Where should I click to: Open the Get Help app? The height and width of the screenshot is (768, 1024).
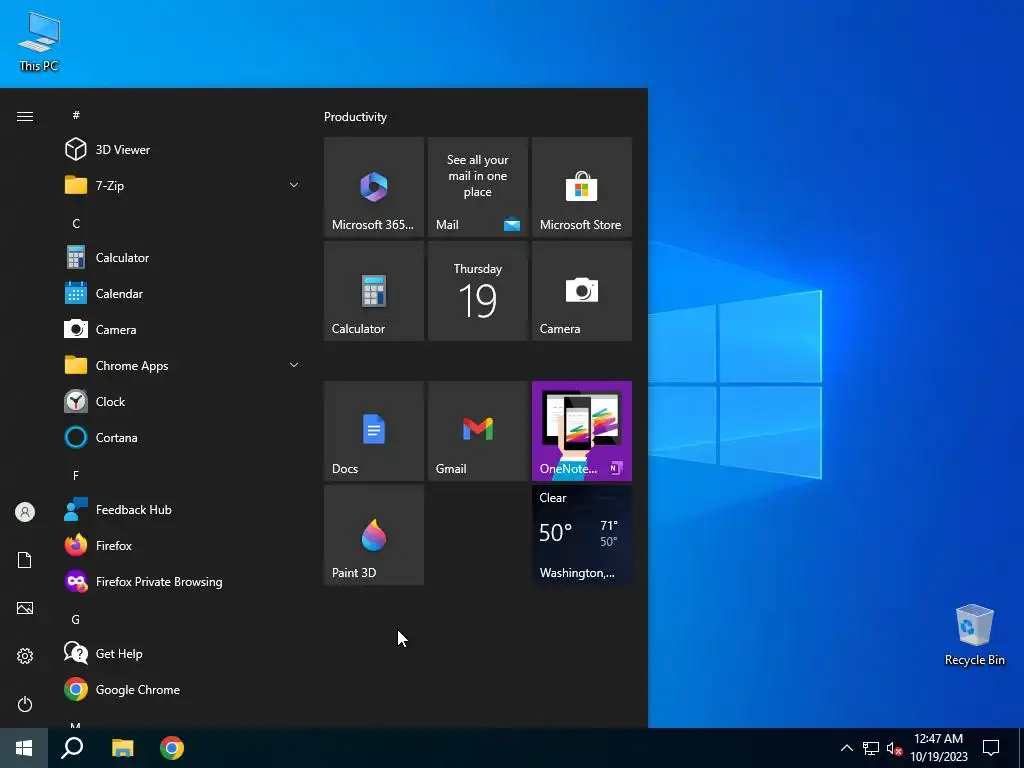tap(182, 653)
